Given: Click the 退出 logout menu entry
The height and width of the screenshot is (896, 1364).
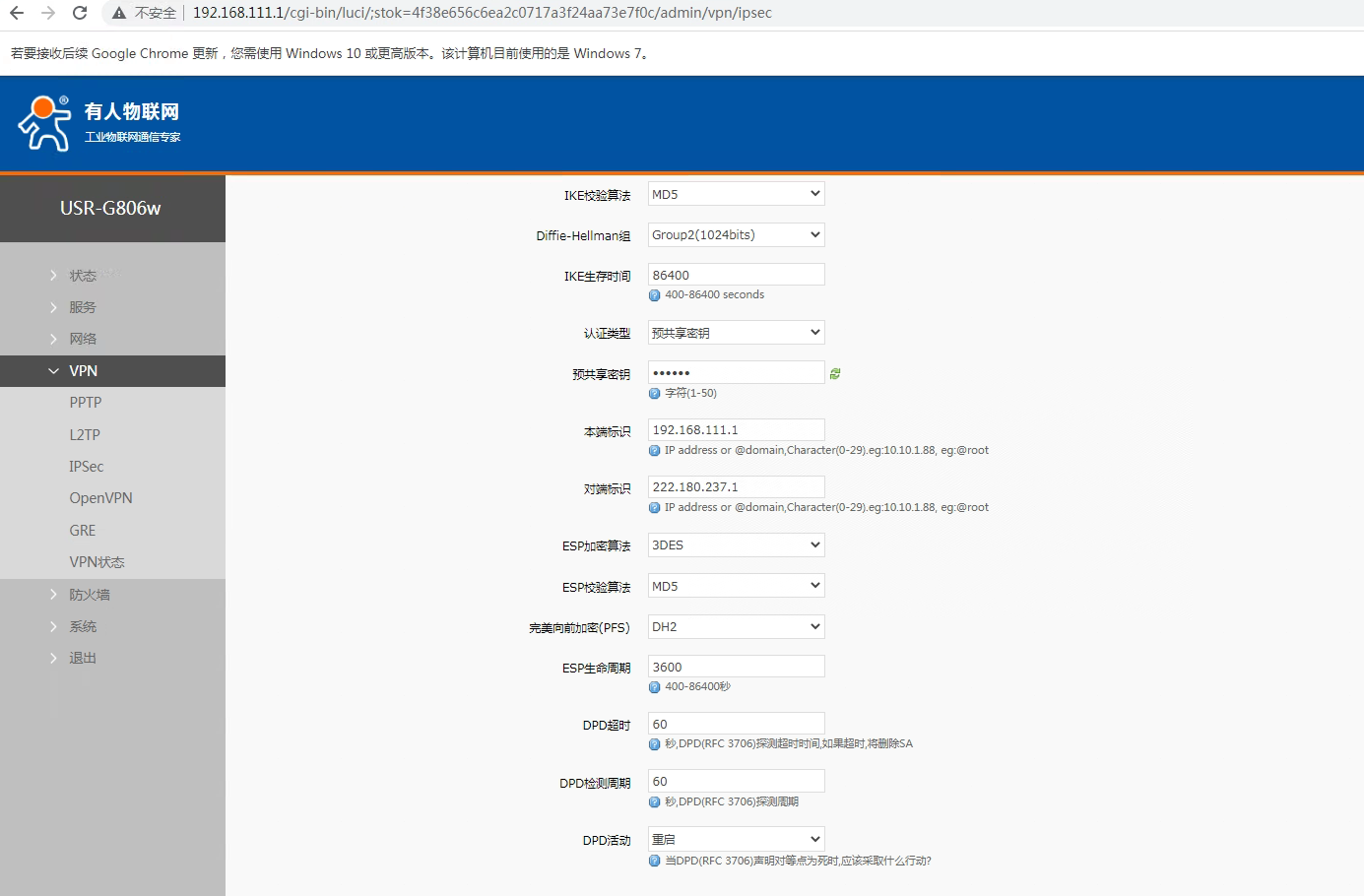Looking at the screenshot, I should click(83, 658).
